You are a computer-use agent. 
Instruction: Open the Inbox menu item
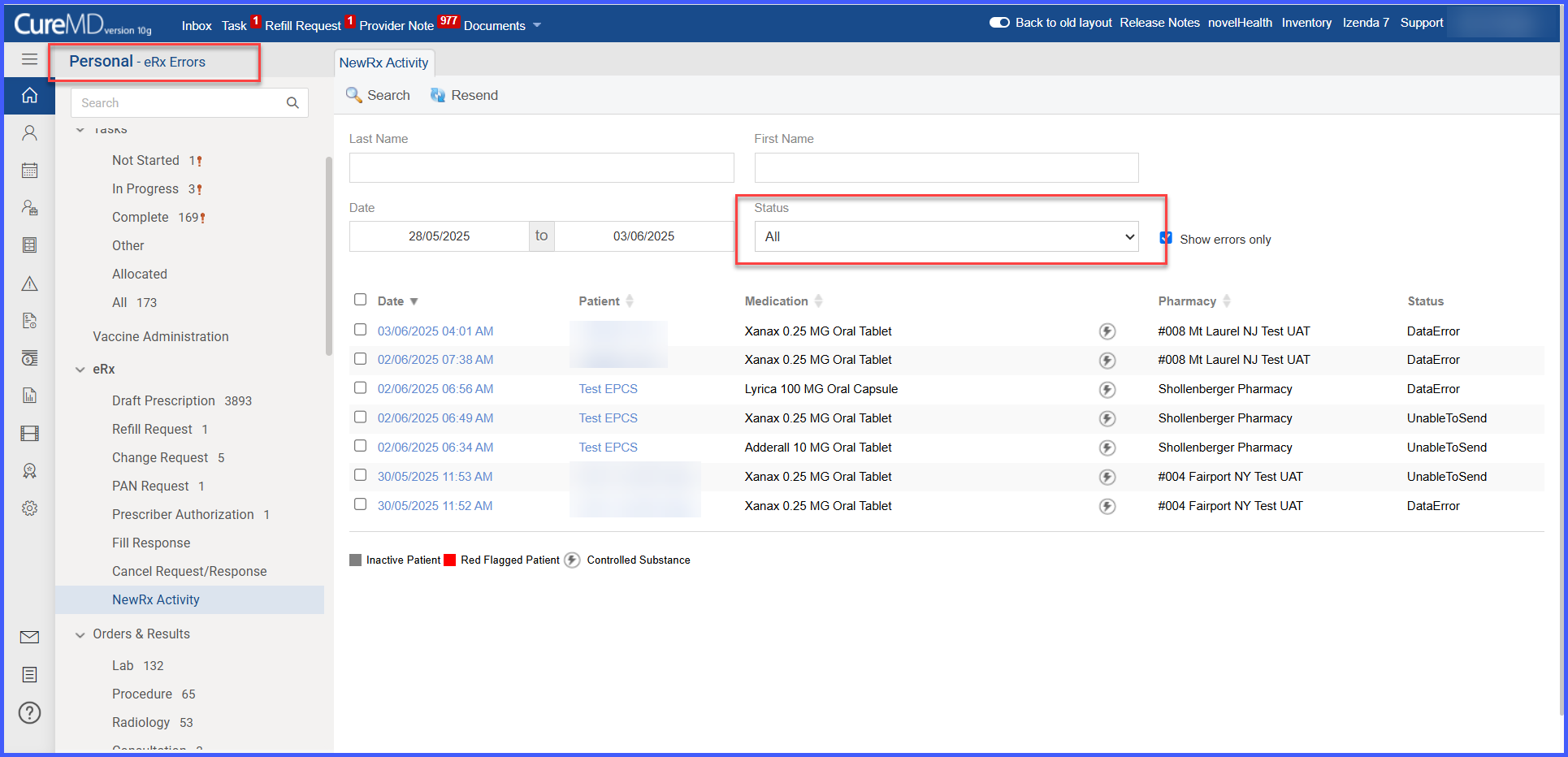pyautogui.click(x=197, y=26)
